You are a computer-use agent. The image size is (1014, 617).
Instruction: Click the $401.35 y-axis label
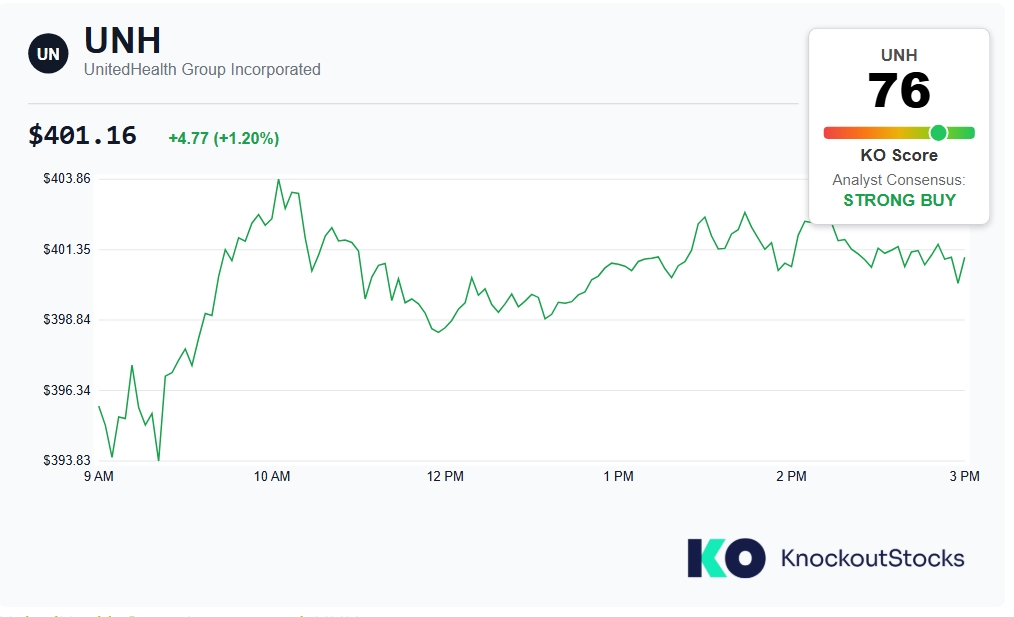point(67,250)
